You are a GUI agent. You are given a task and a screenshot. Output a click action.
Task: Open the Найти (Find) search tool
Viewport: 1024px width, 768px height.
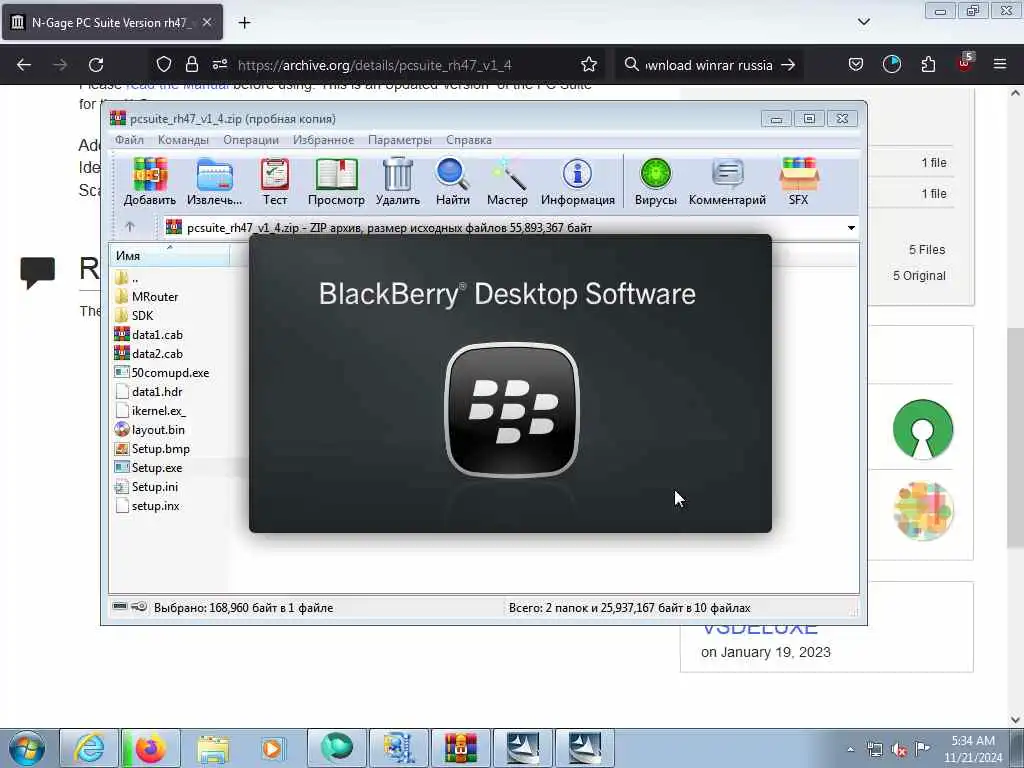[x=453, y=182]
